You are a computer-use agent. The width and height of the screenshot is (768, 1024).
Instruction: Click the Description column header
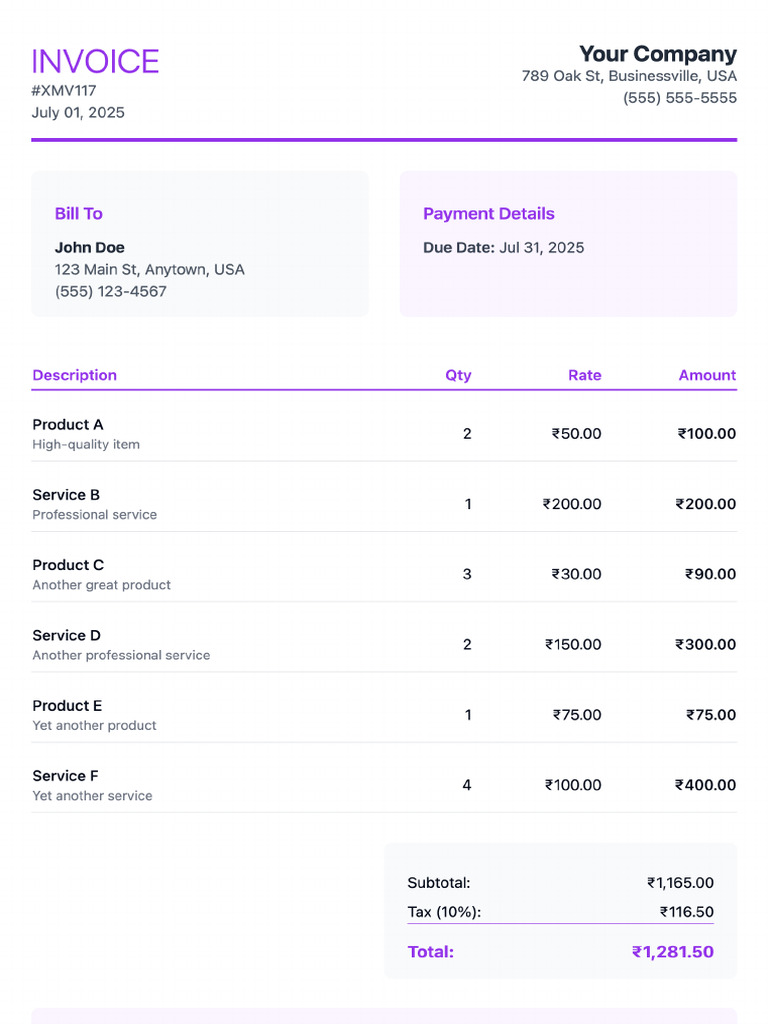[x=74, y=375]
